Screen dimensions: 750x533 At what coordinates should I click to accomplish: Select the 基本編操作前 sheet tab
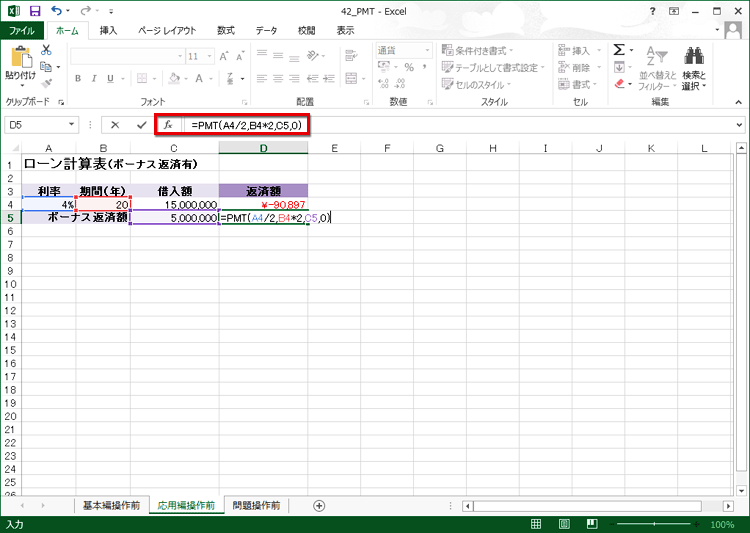(x=111, y=505)
